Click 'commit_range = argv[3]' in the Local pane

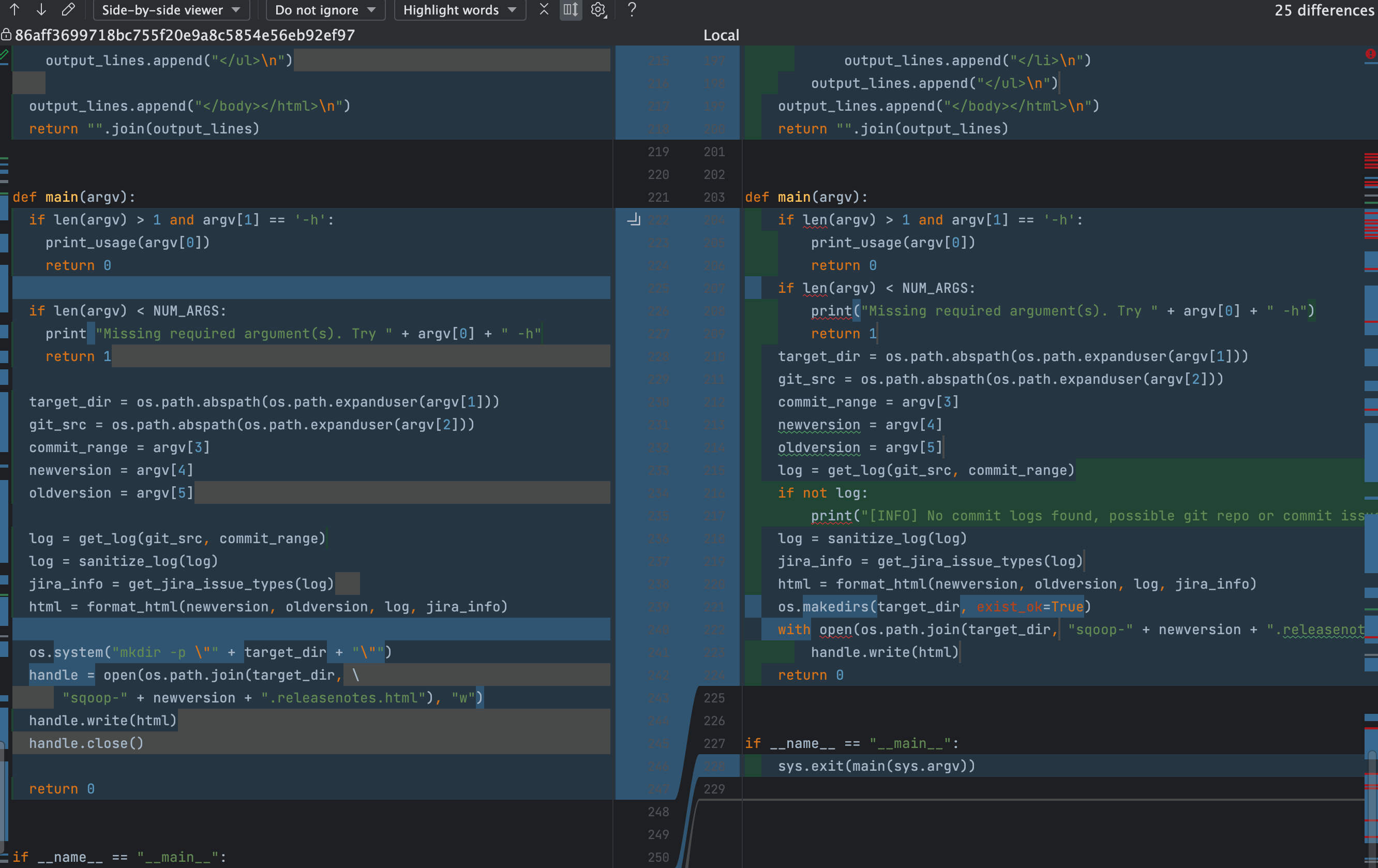(x=868, y=402)
